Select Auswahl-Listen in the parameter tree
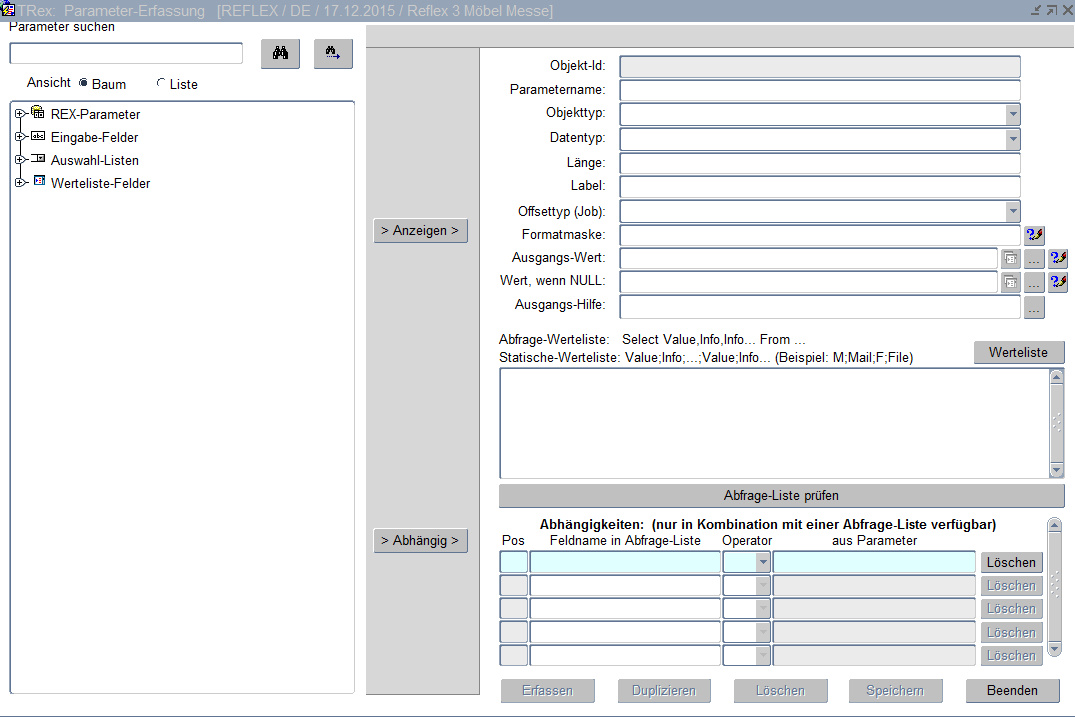Viewport: 1075px width, 717px height. [94, 160]
